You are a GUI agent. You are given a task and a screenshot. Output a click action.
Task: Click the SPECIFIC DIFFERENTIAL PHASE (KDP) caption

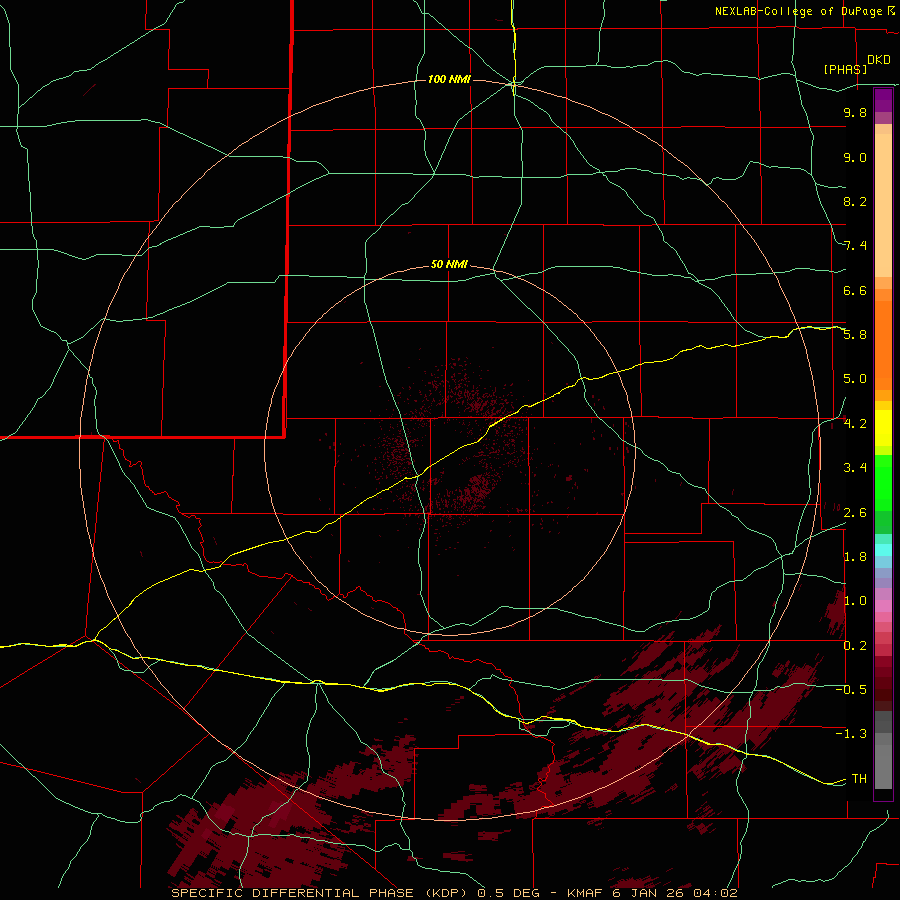319,893
